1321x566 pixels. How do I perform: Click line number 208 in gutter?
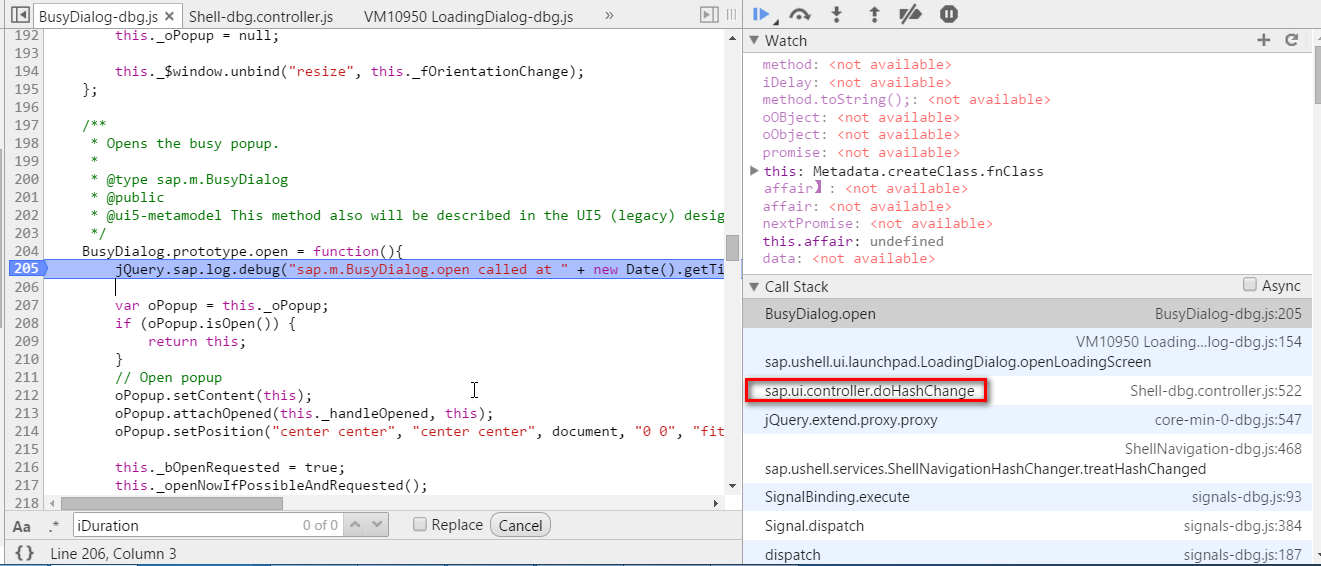coord(26,323)
